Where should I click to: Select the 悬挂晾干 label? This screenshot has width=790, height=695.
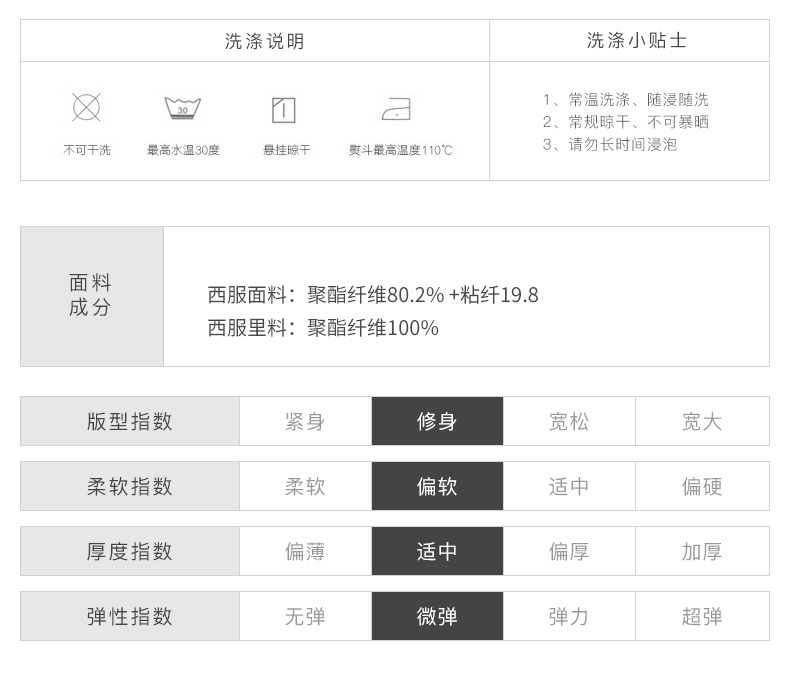coord(287,150)
